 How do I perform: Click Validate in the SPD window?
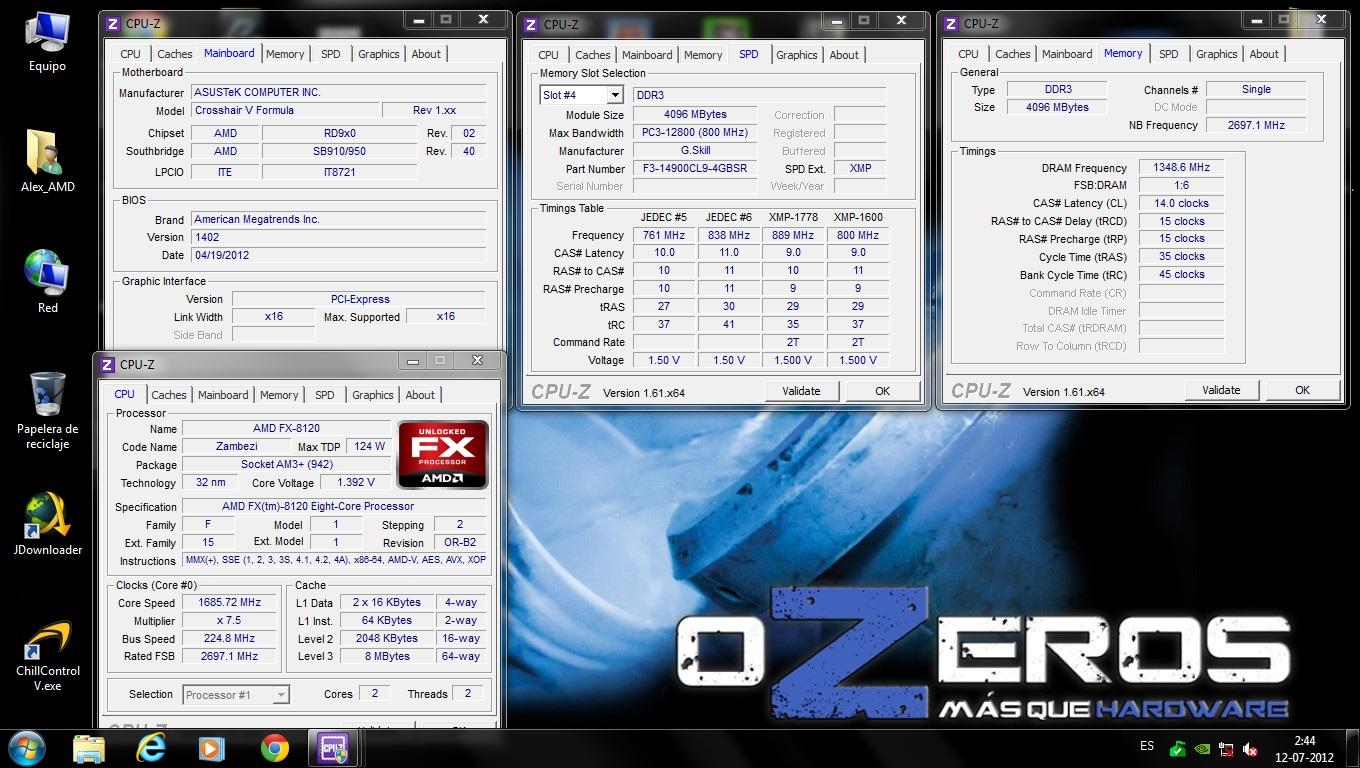pos(801,391)
